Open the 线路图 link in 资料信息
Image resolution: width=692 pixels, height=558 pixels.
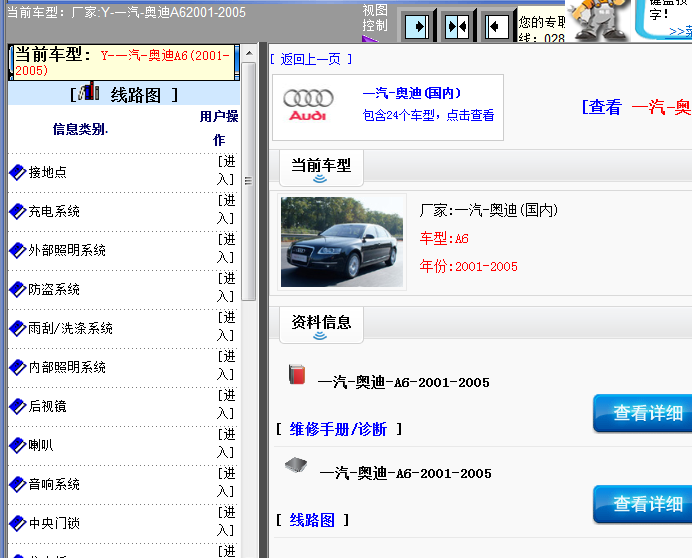[312, 520]
